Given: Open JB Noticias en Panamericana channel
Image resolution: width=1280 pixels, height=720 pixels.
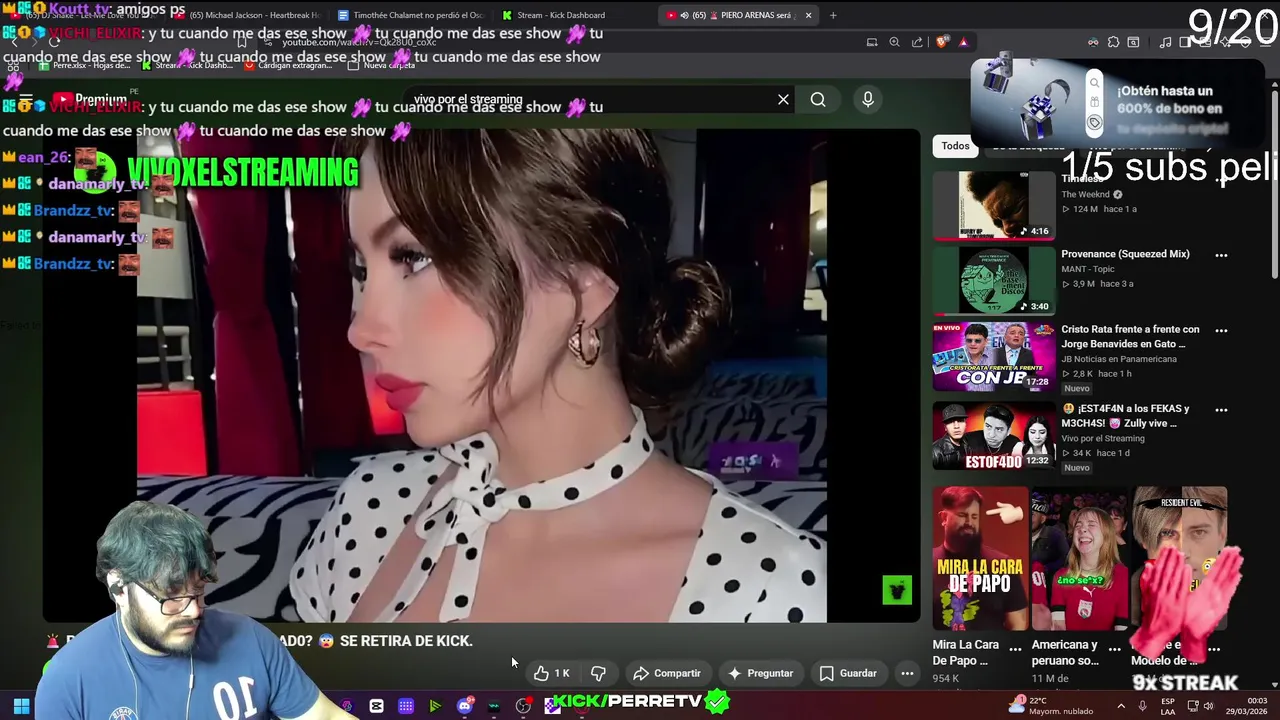Looking at the screenshot, I should [1118, 359].
